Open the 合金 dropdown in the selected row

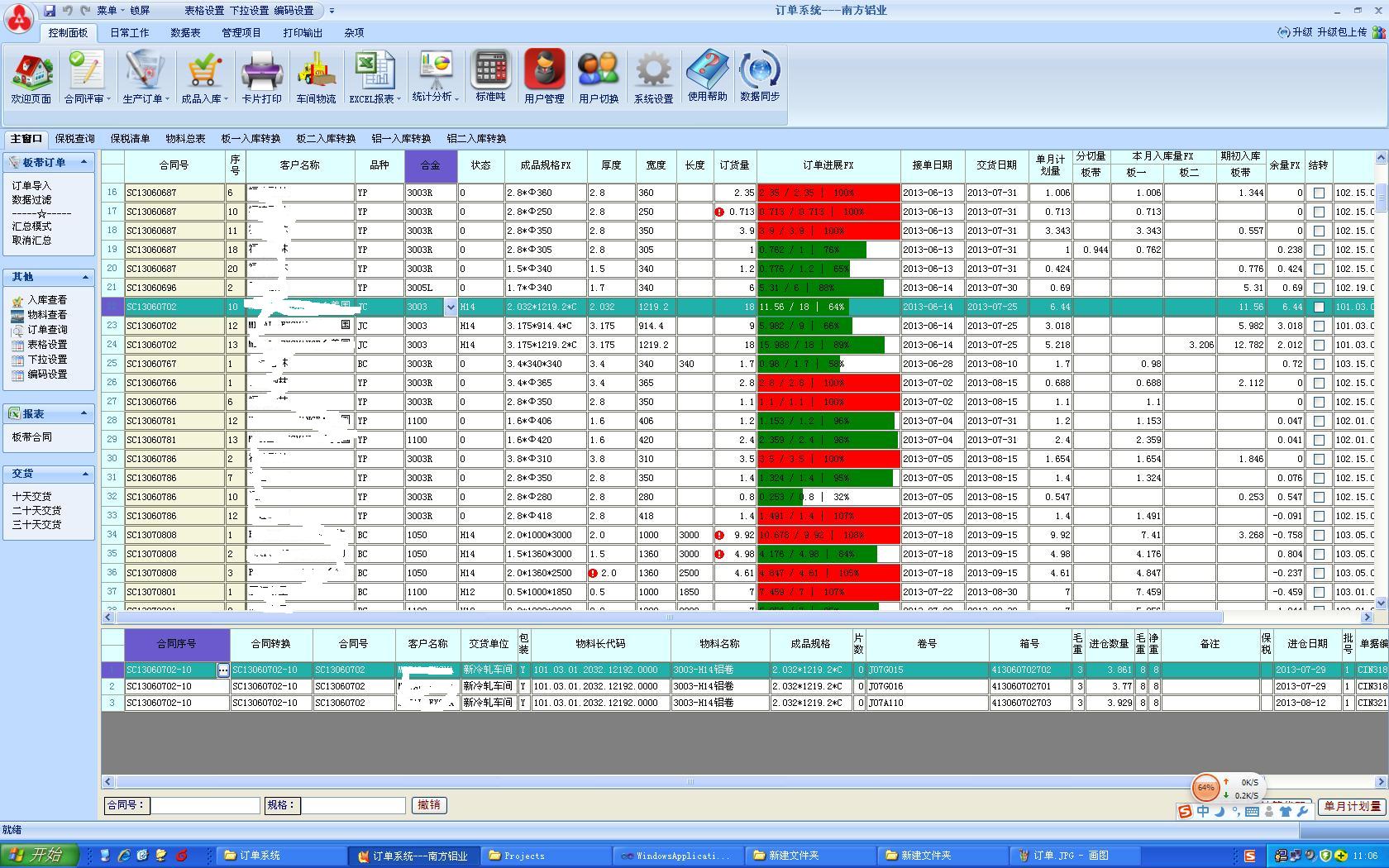pyautogui.click(x=451, y=307)
